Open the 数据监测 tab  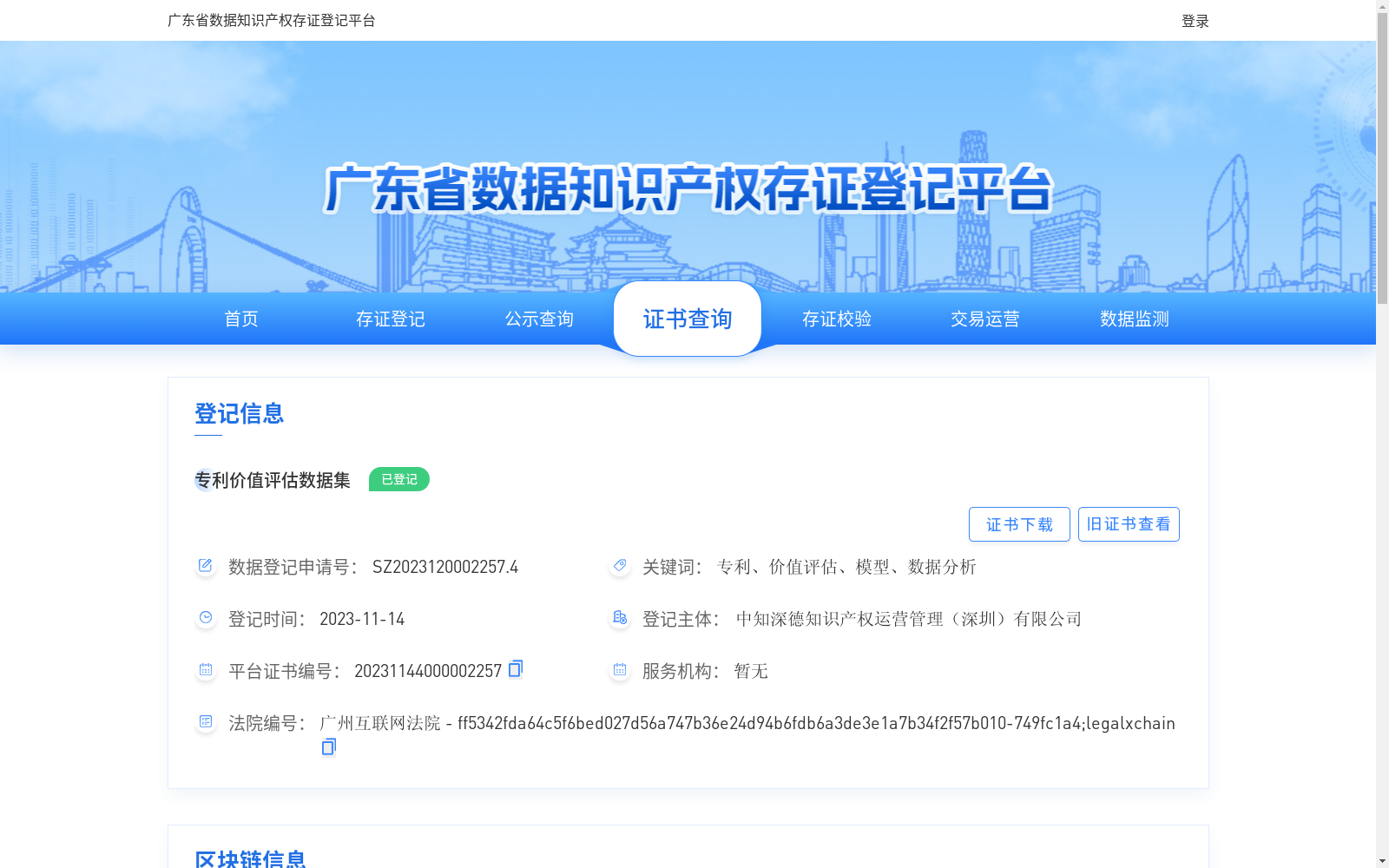(1135, 319)
